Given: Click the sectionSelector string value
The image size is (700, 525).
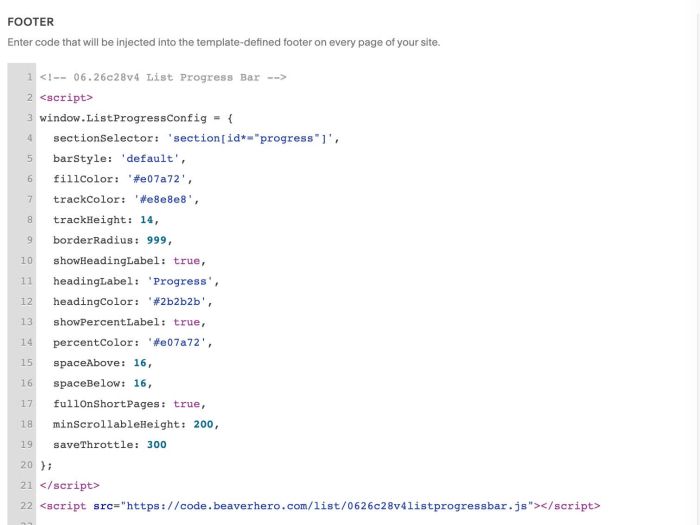Looking at the screenshot, I should [250, 138].
